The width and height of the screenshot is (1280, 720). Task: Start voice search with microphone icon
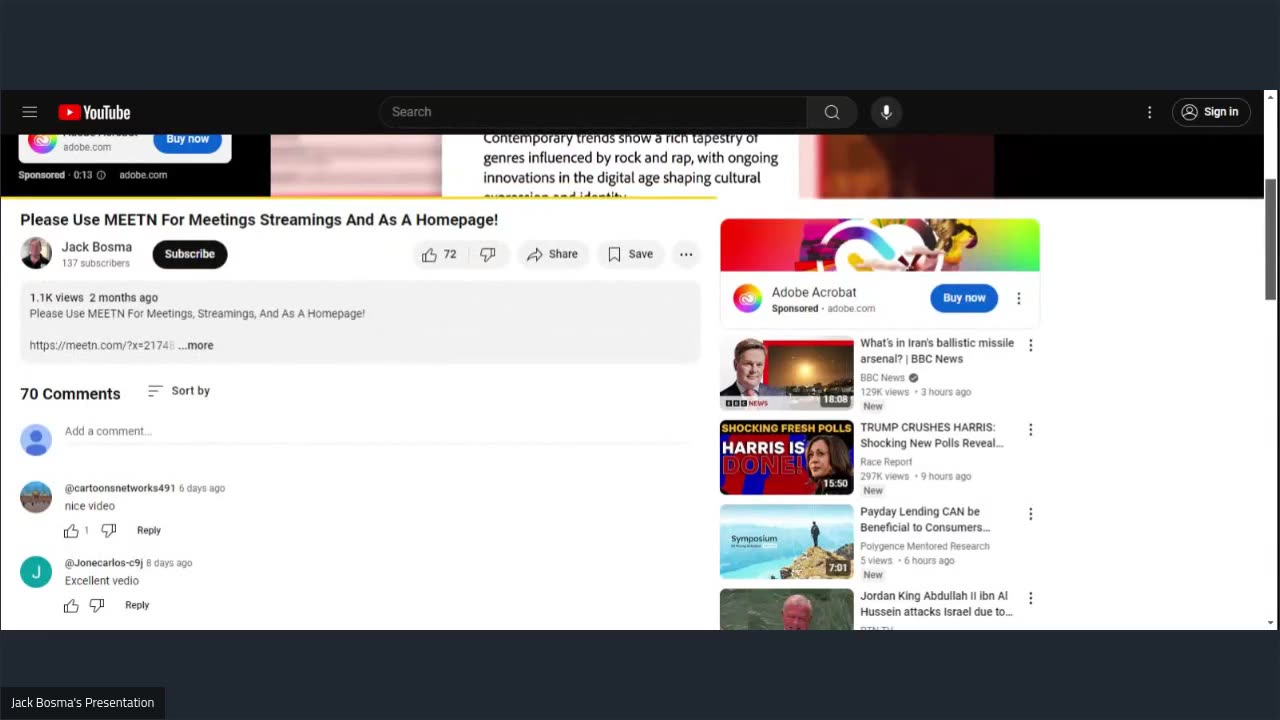(x=886, y=112)
